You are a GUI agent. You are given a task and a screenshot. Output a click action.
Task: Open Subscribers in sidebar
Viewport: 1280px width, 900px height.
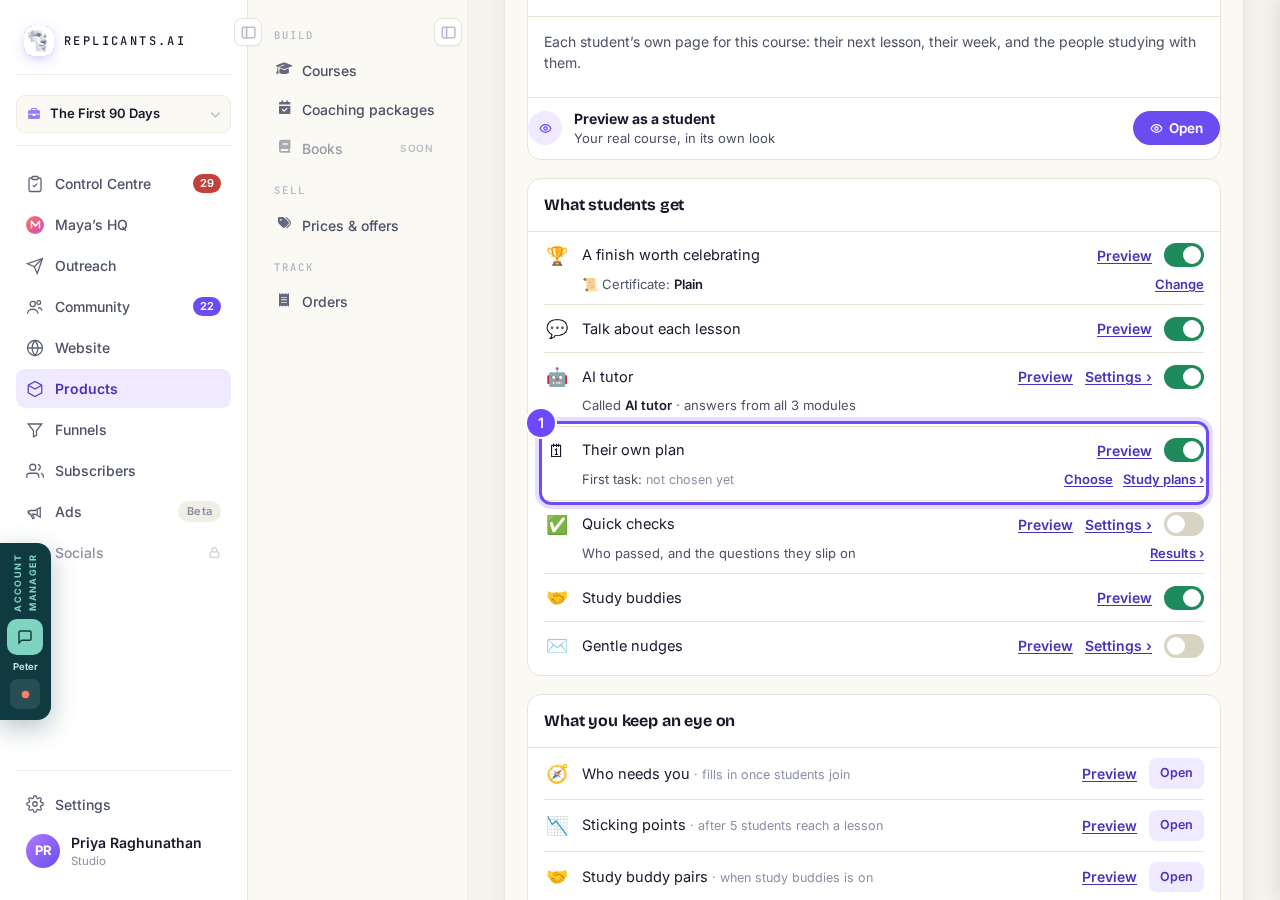[123, 471]
